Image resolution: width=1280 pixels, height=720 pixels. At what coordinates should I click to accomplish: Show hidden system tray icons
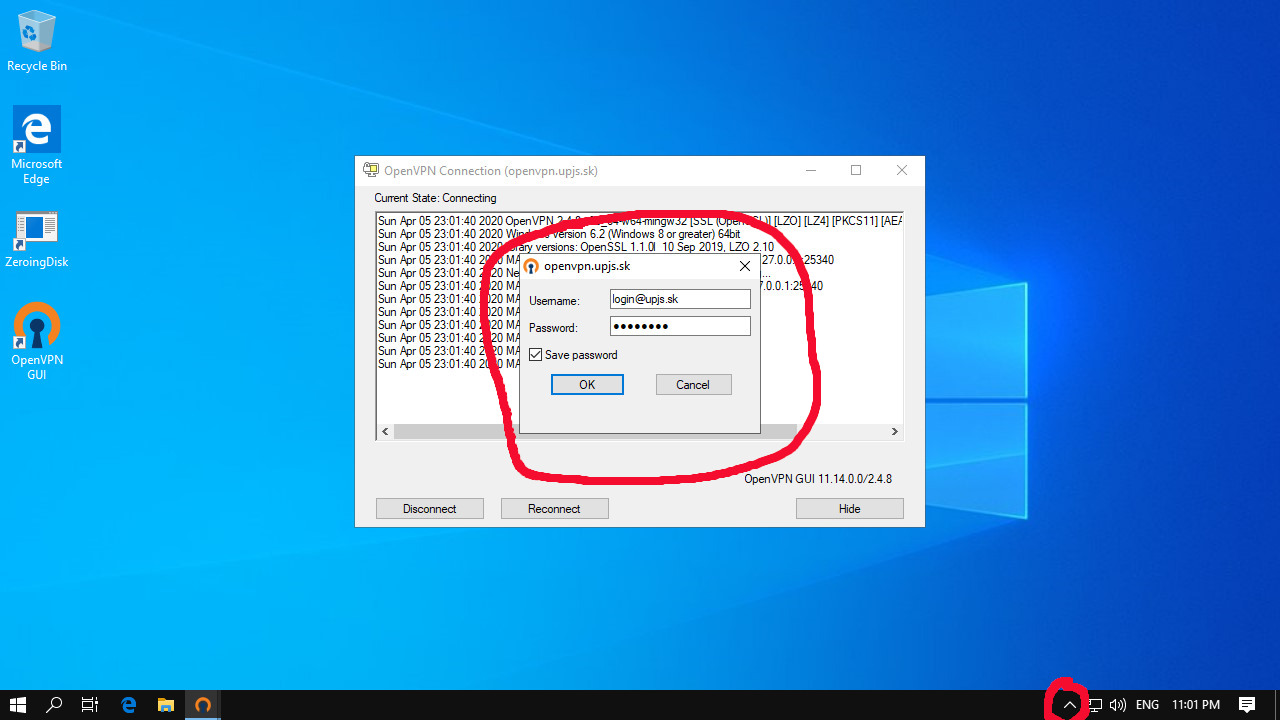(x=1069, y=705)
